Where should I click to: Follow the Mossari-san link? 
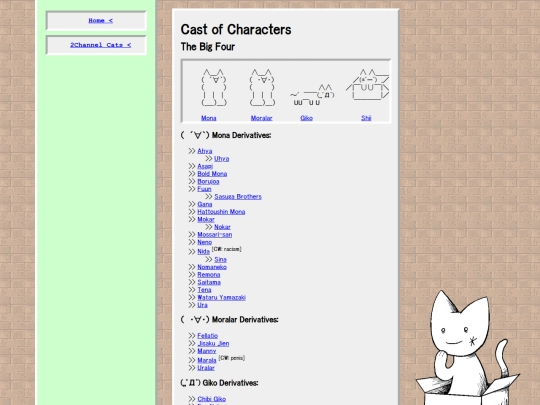click(x=215, y=235)
